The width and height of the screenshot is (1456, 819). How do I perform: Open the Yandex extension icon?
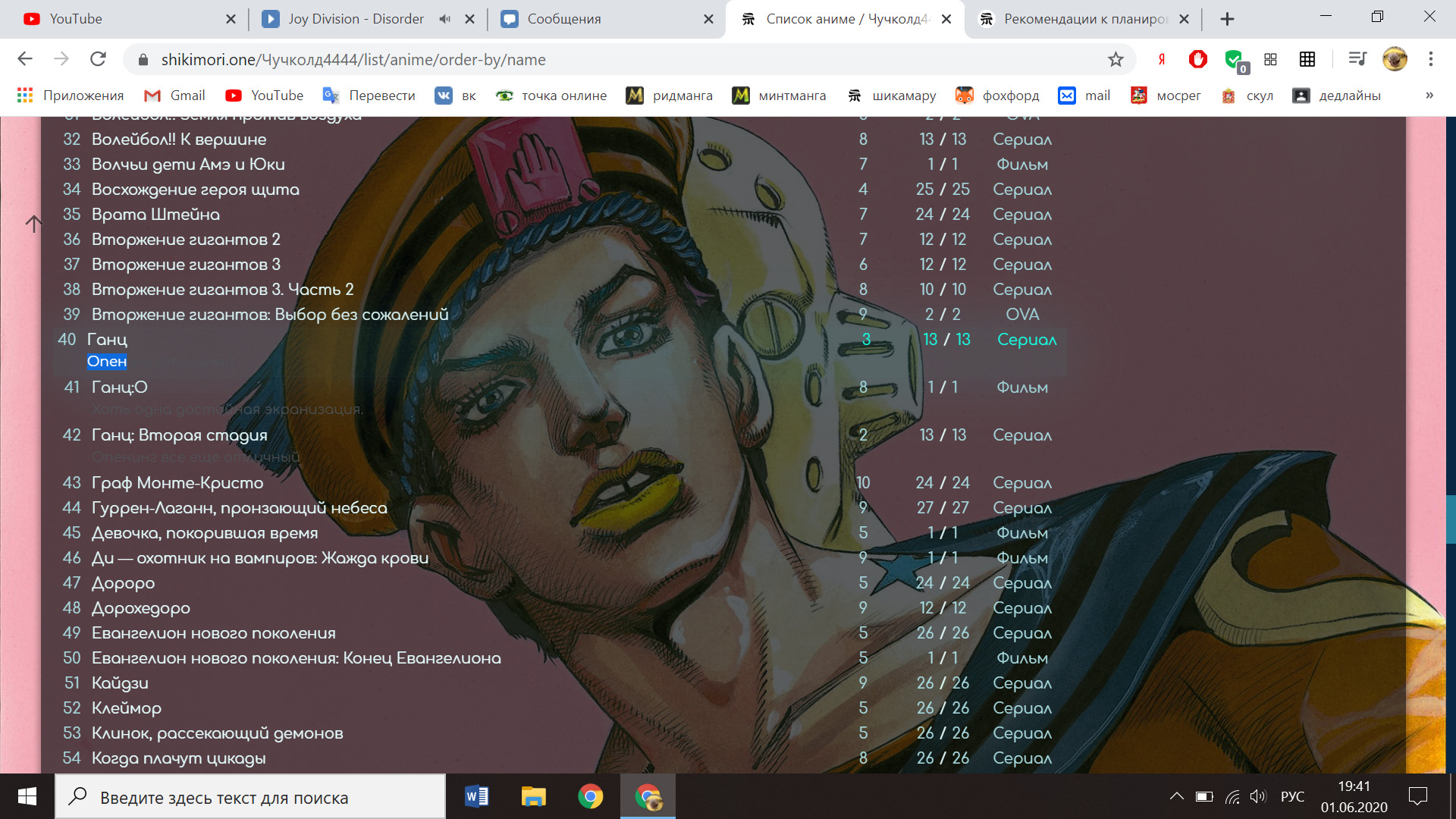1161,59
